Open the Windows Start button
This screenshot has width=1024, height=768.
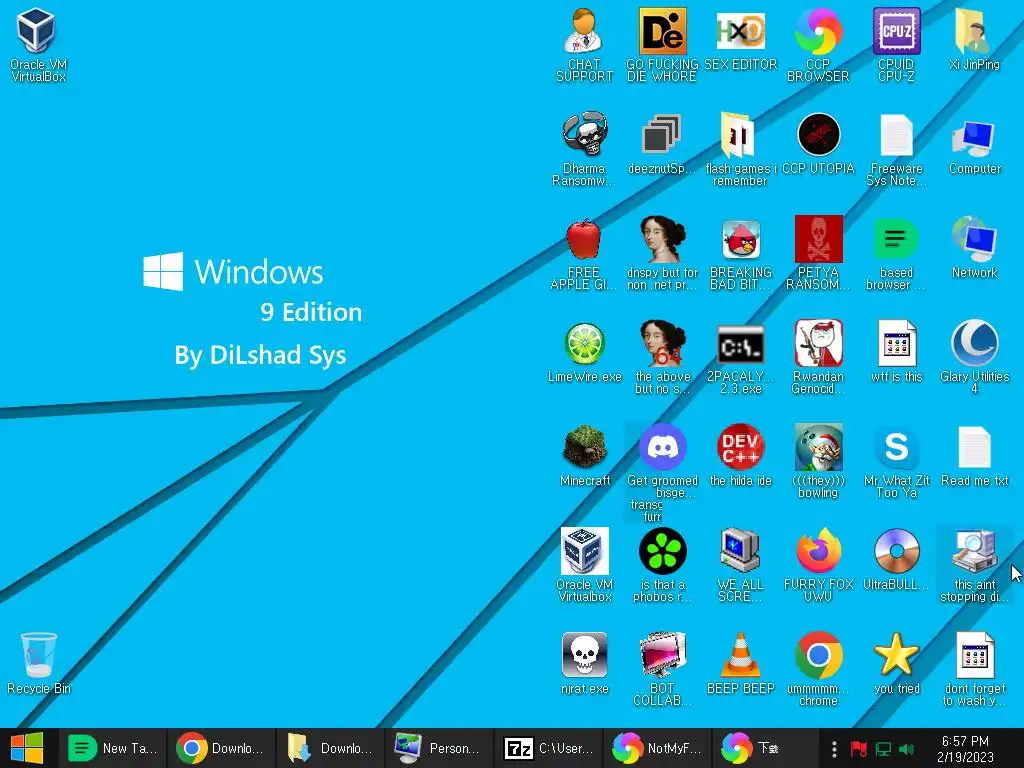point(27,748)
